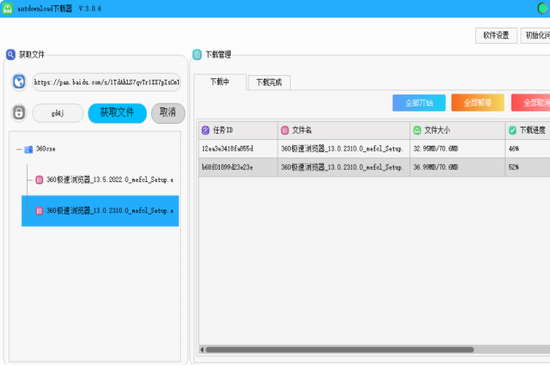Viewport: 550px width, 365px height.
Task: Click file icon of selected 13.0.2310.0 entry
Action: click(39, 211)
